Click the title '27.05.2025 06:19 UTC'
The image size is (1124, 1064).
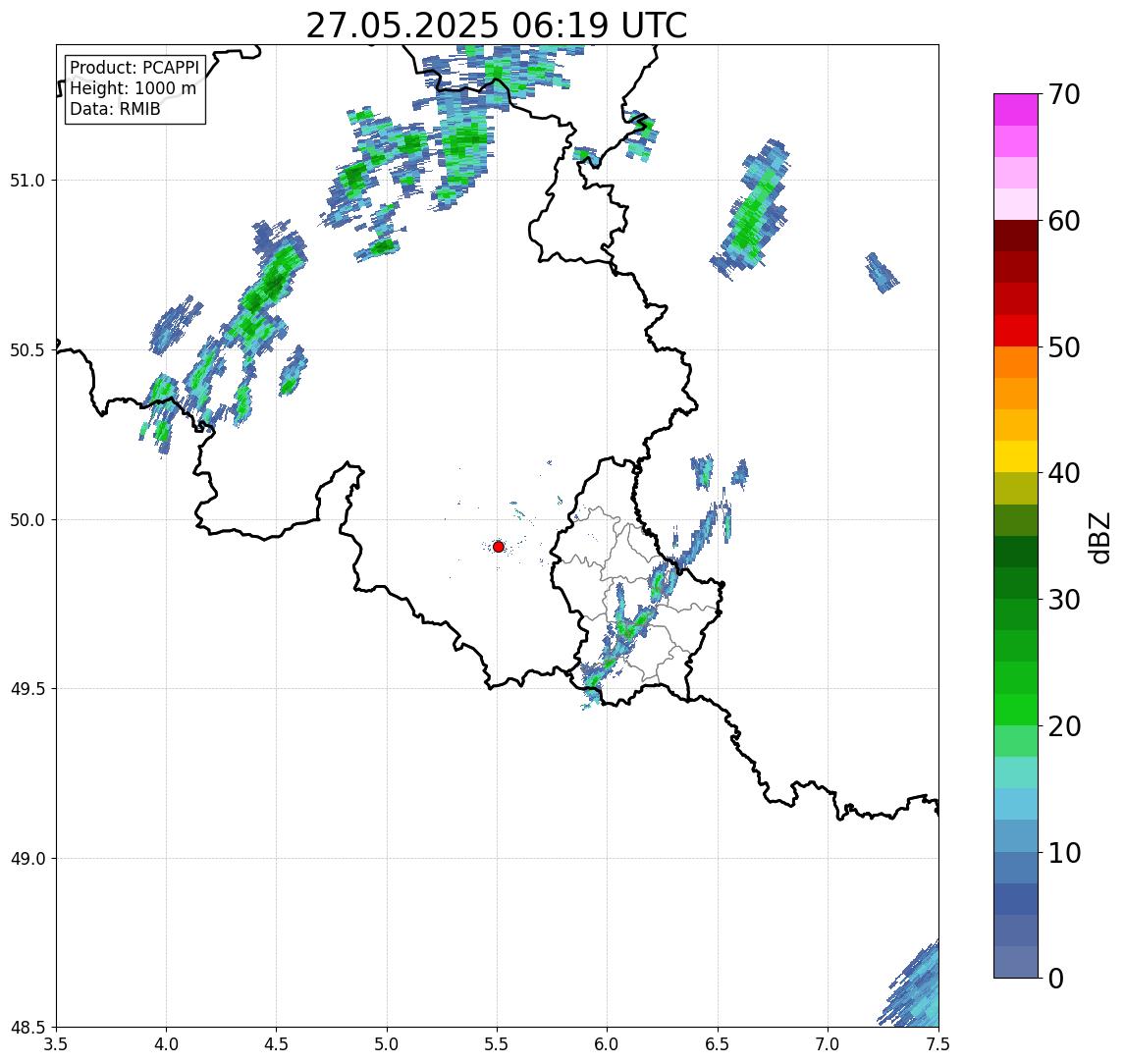496,26
